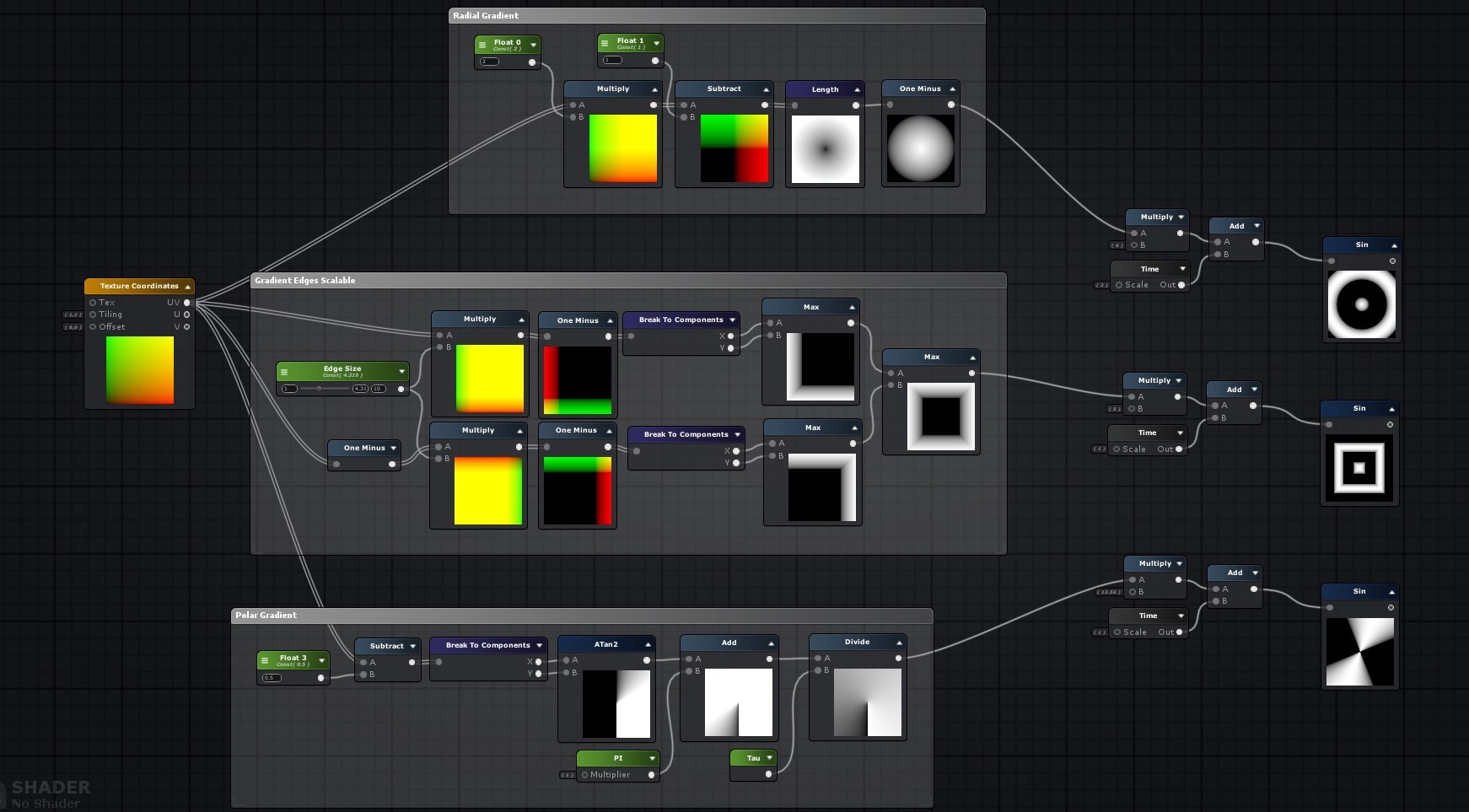Click the hamburger icon on Float 3 node
The height and width of the screenshot is (812, 1469).
click(x=265, y=660)
